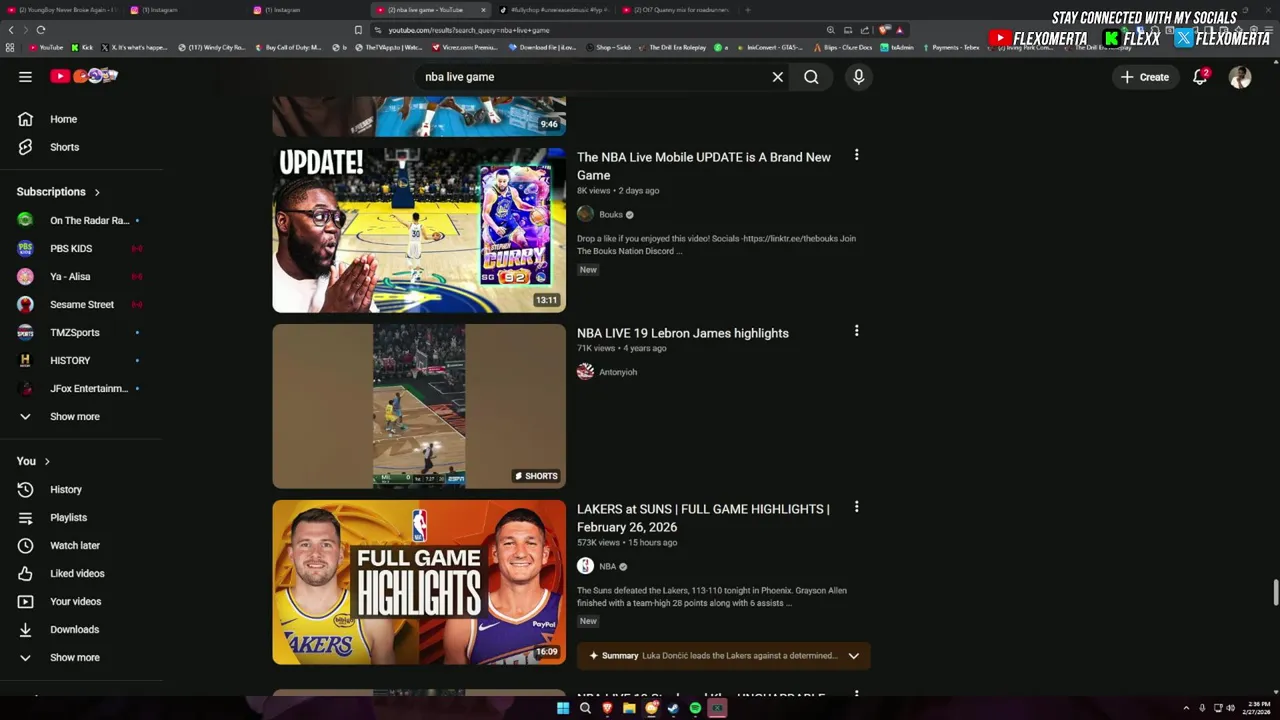The image size is (1280, 720).
Task: Clear the search box with the X
Action: click(x=777, y=77)
